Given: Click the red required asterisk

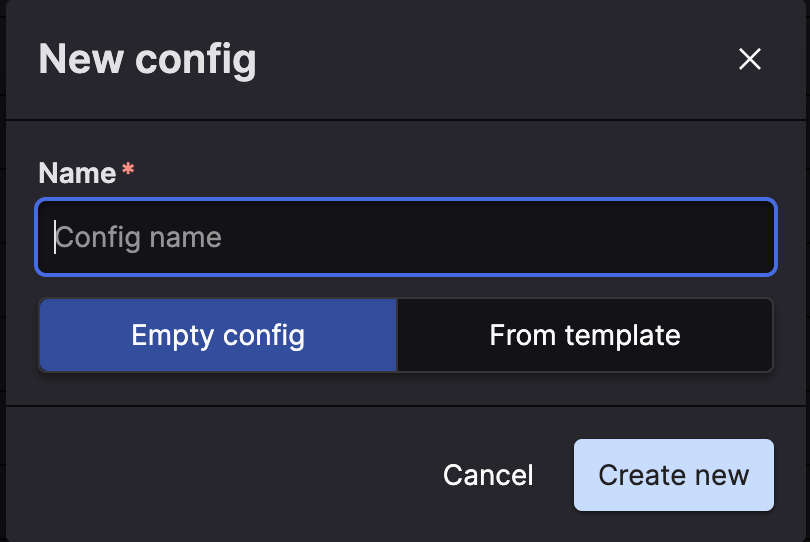Looking at the screenshot, I should click(127, 171).
